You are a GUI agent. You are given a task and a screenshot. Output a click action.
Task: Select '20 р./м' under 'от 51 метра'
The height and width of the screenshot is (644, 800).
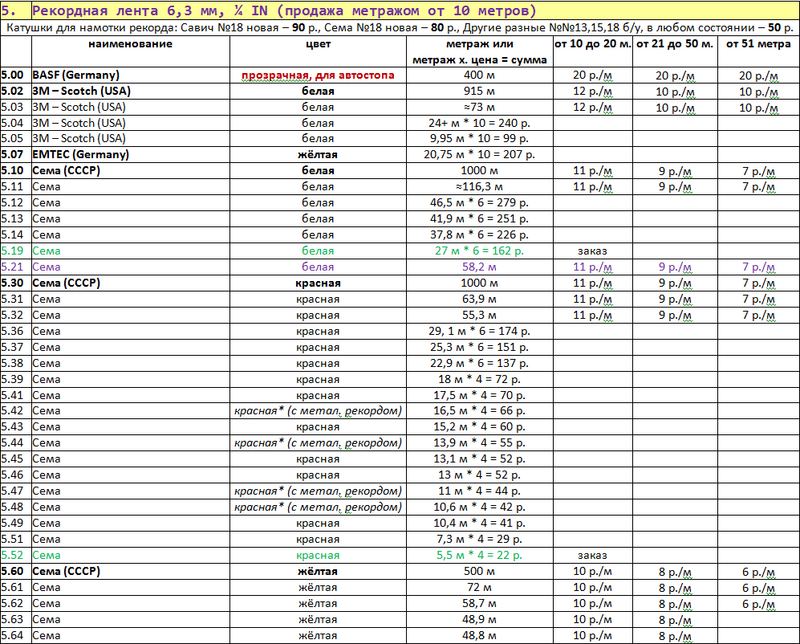759,76
